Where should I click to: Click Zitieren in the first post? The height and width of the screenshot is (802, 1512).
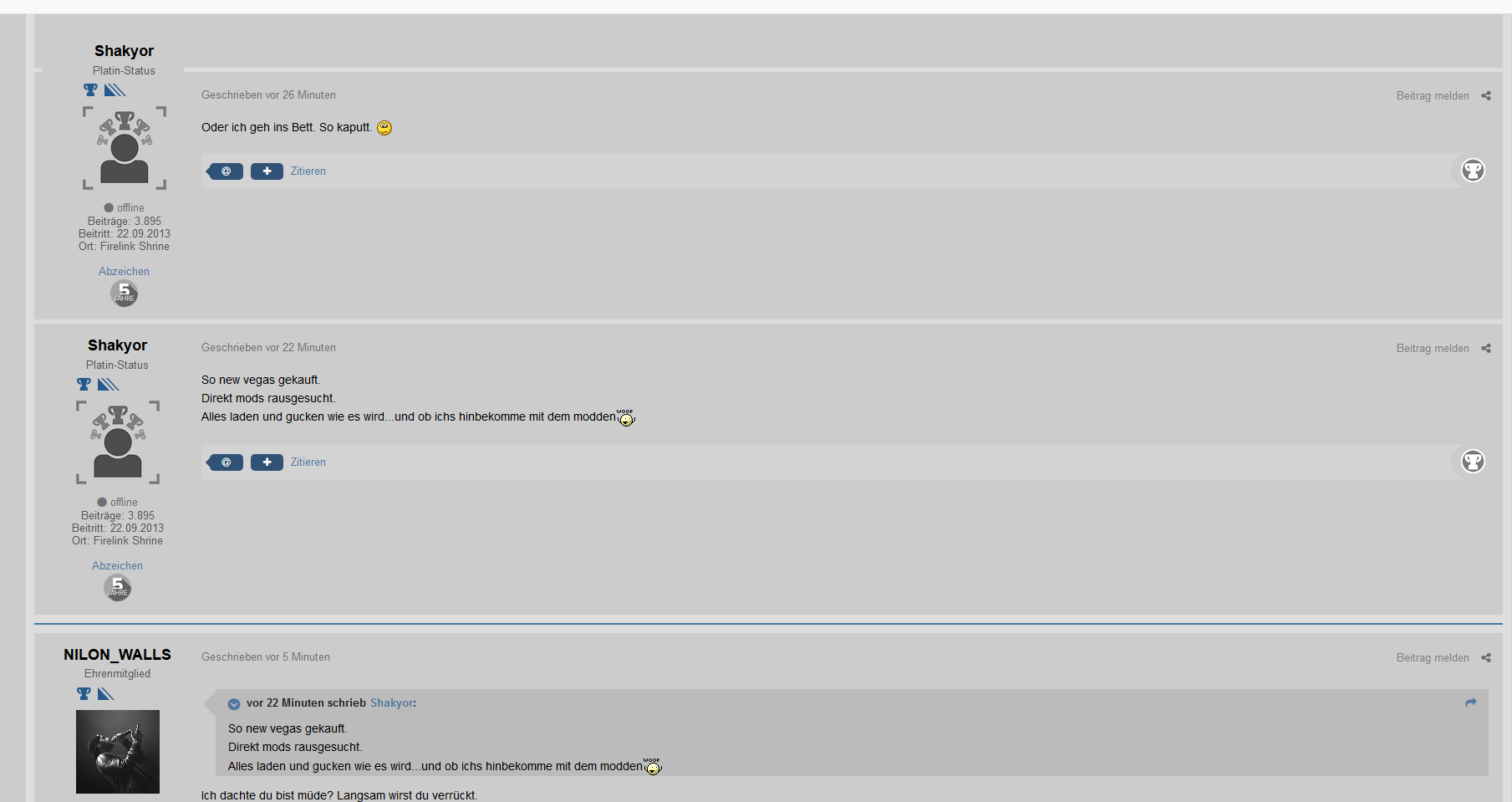click(x=308, y=171)
